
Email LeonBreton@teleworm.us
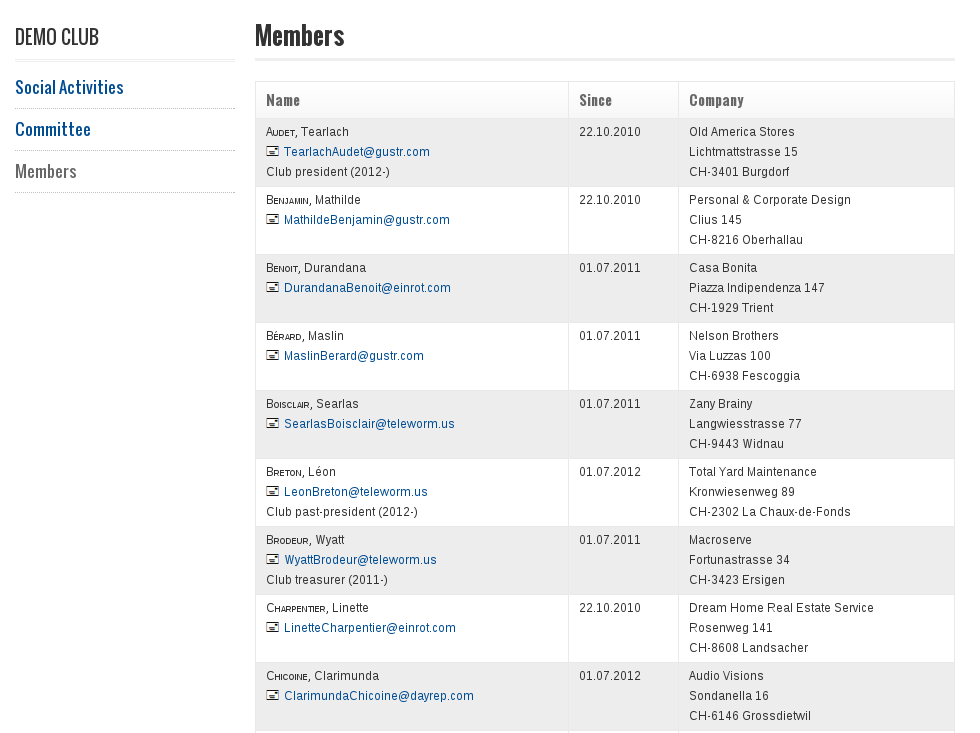click(x=356, y=492)
